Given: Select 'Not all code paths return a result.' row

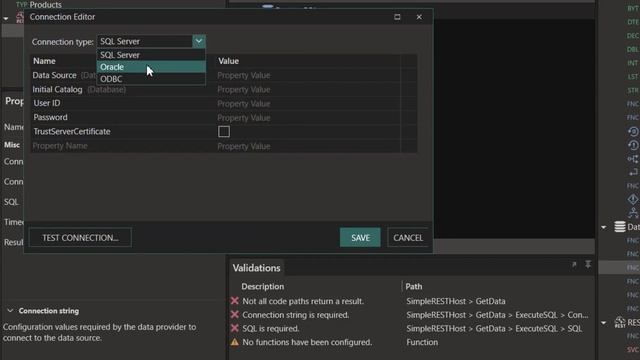Looking at the screenshot, I should coord(411,301).
